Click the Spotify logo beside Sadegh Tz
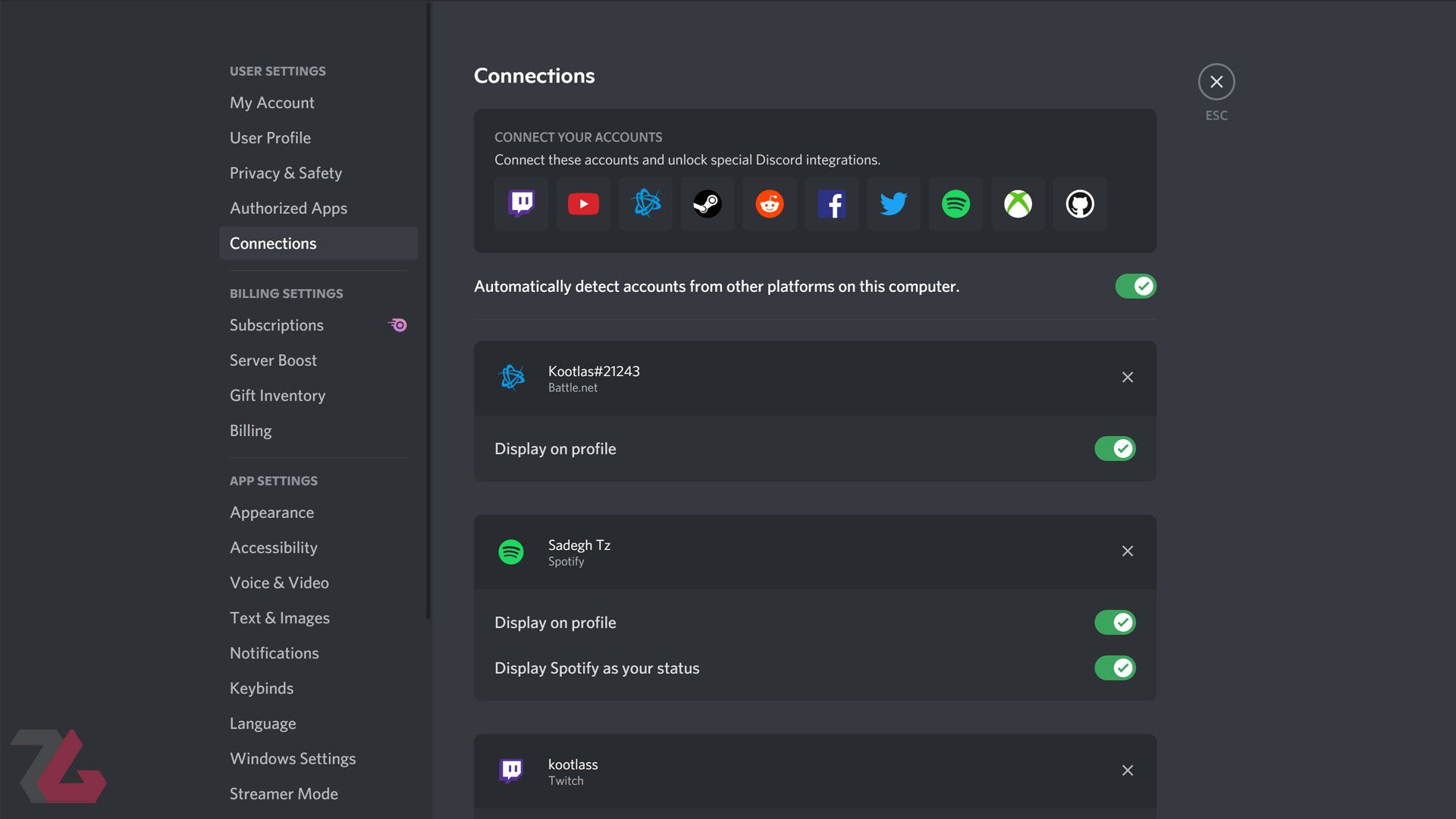Viewport: 1456px width, 819px height. click(511, 552)
